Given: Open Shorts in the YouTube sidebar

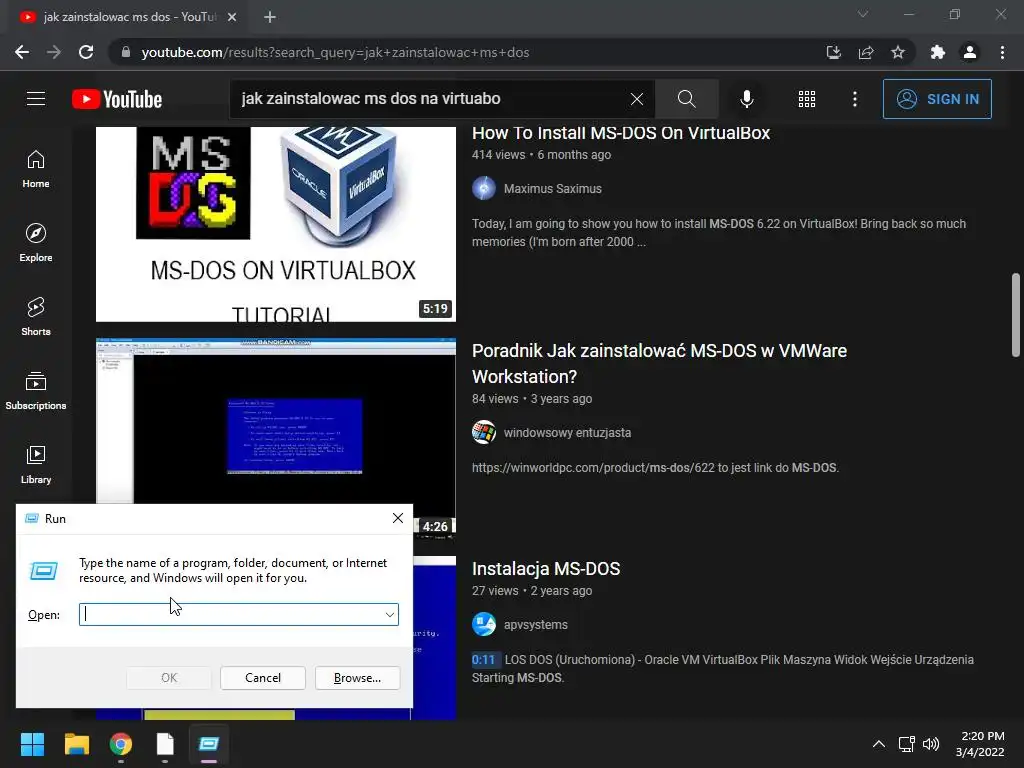Looking at the screenshot, I should tap(36, 317).
